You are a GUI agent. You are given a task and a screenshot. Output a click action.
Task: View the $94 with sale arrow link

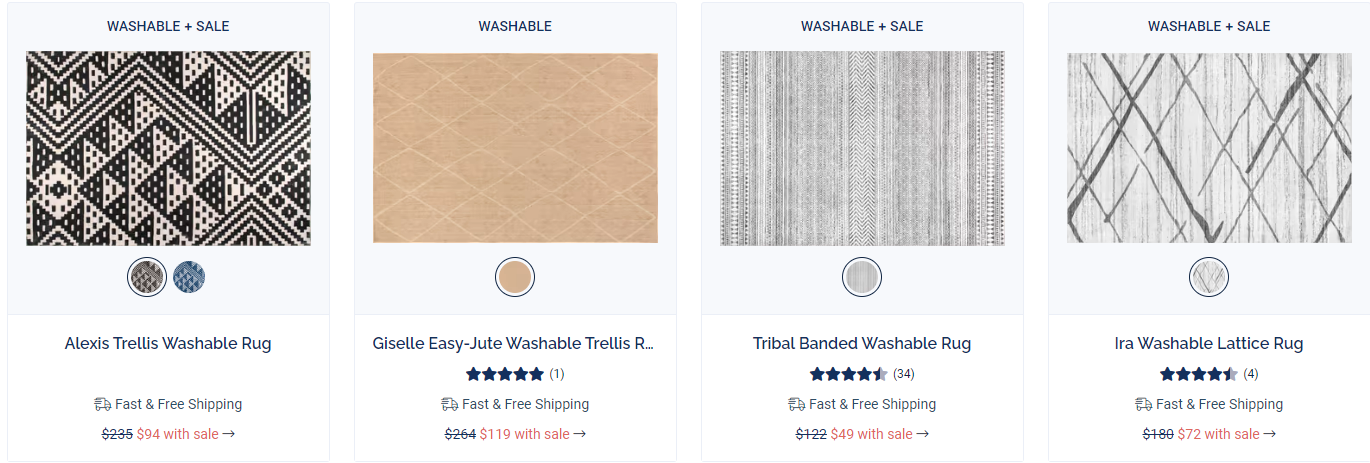pos(186,434)
